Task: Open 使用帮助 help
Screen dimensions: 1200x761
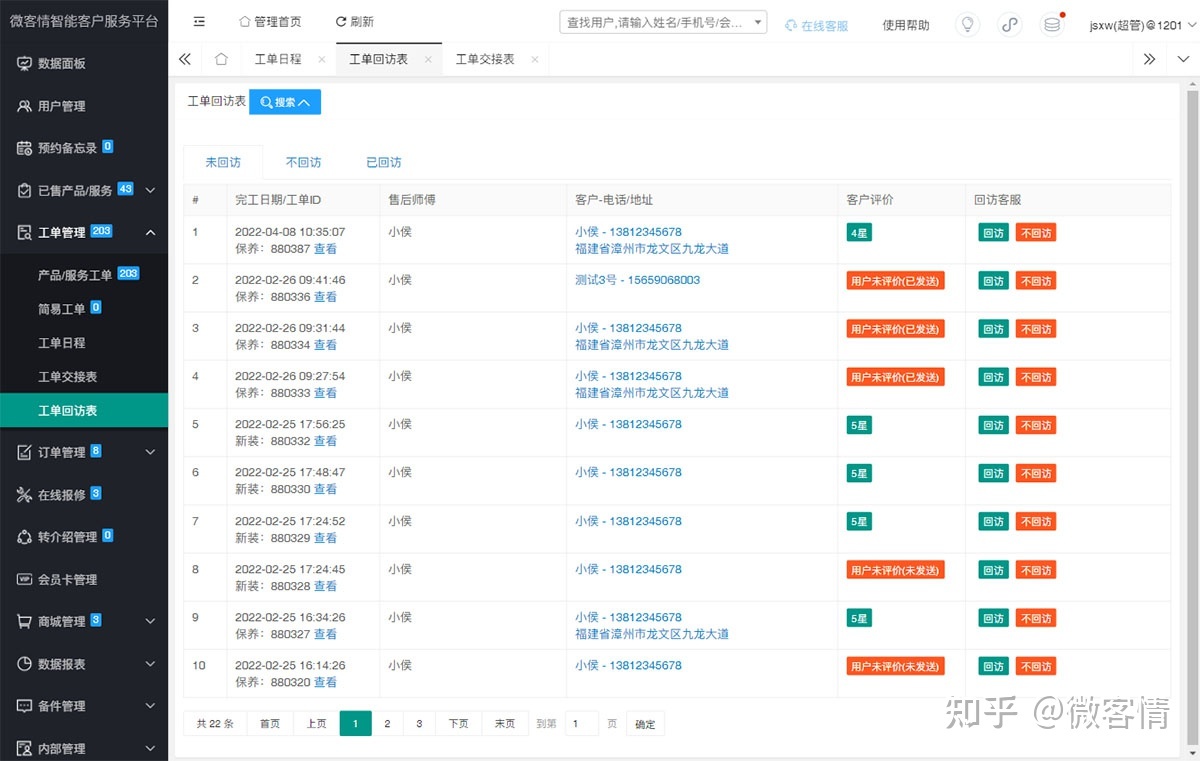Action: (906, 26)
